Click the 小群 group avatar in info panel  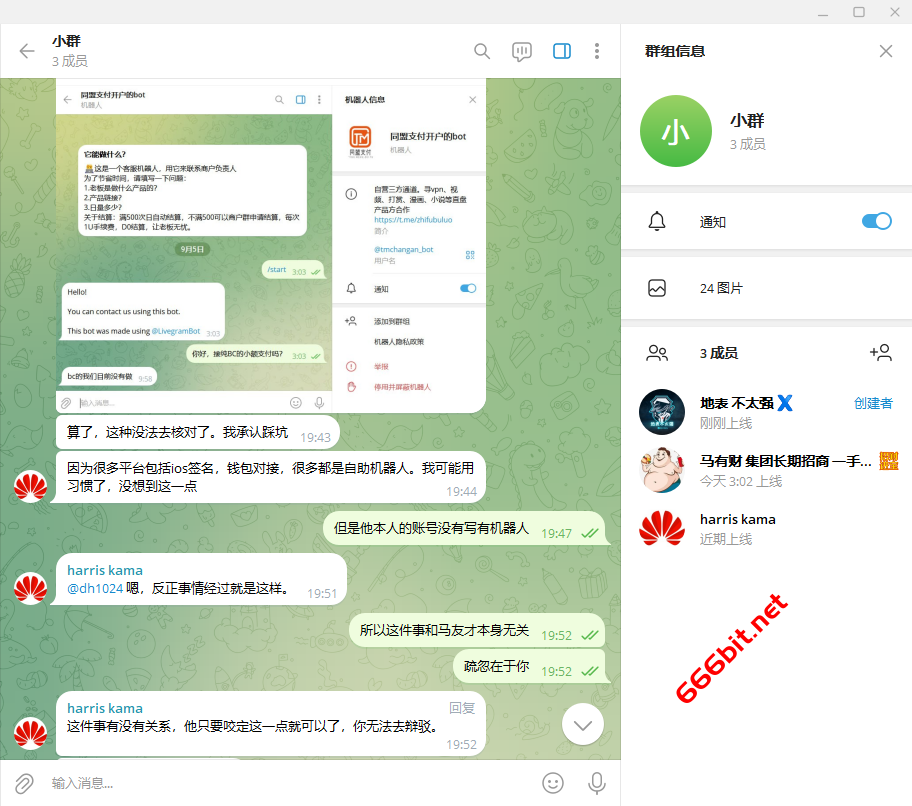(x=675, y=131)
